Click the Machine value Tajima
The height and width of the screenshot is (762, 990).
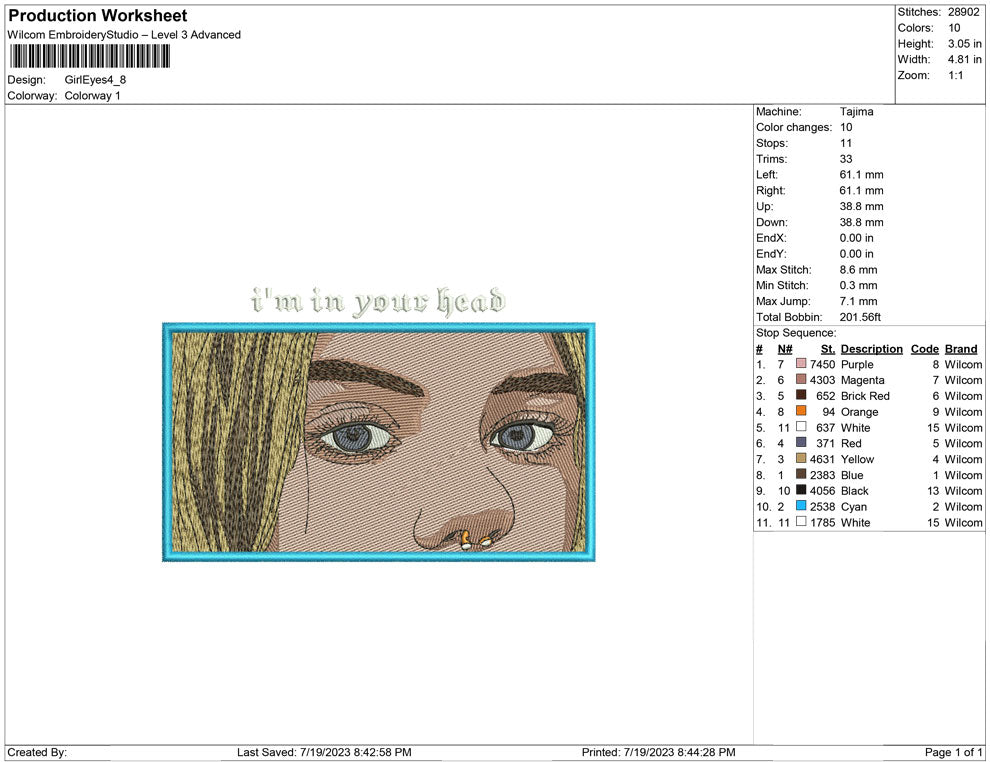(855, 111)
